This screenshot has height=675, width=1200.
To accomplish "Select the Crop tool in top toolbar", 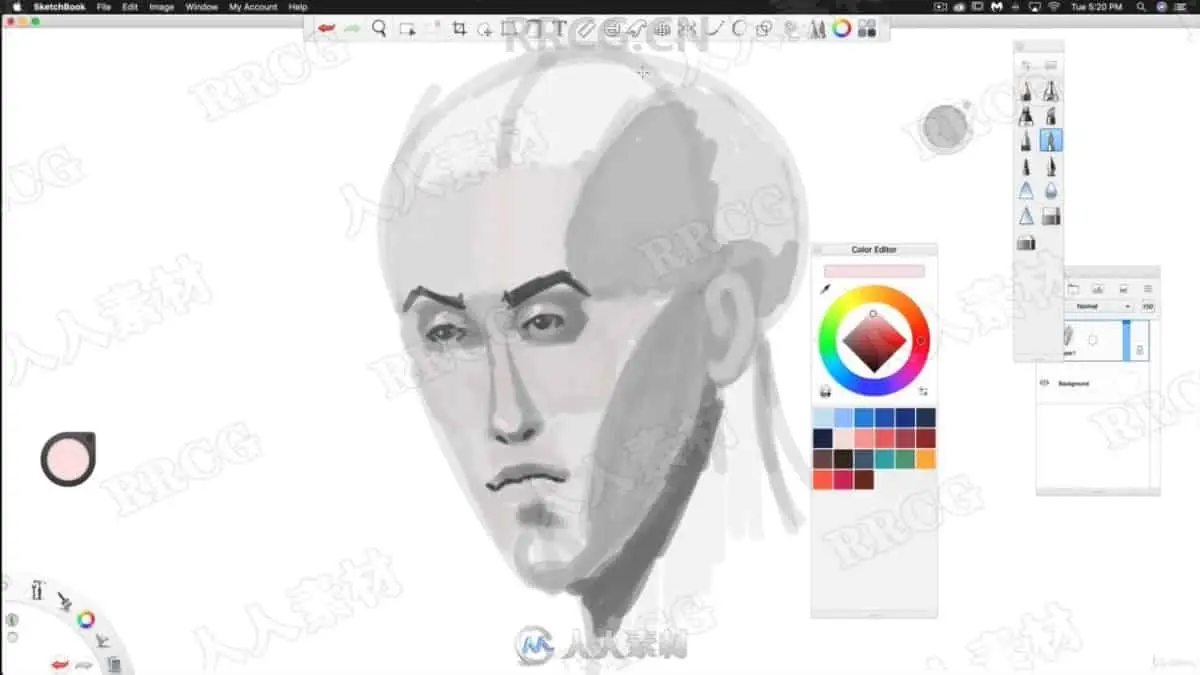I will [459, 29].
